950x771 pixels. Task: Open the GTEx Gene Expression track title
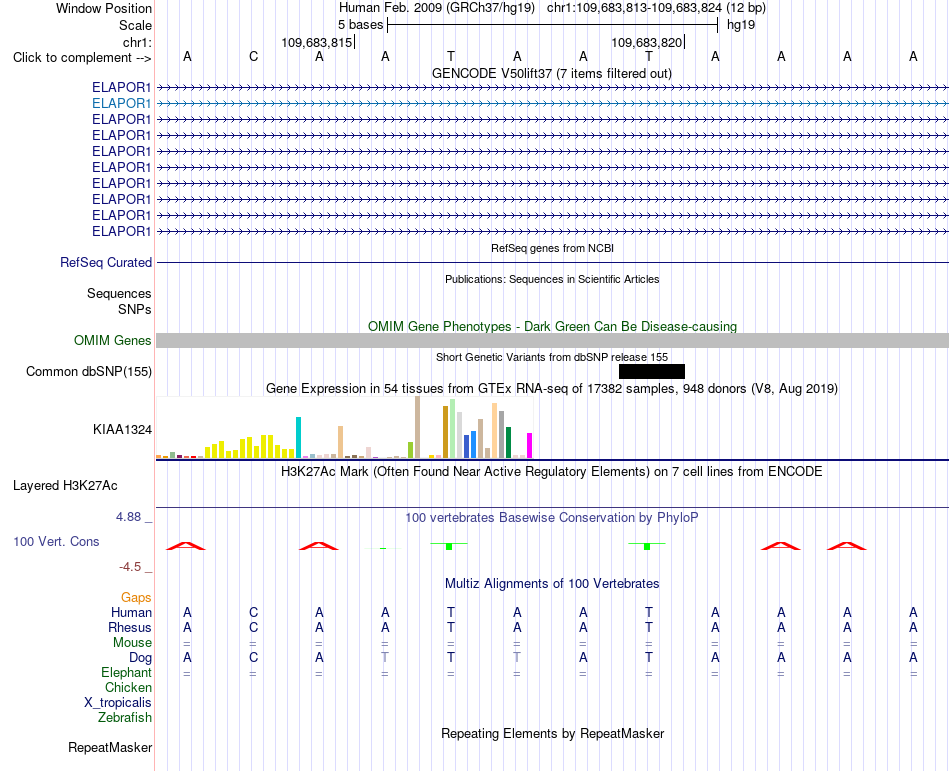[x=552, y=388]
